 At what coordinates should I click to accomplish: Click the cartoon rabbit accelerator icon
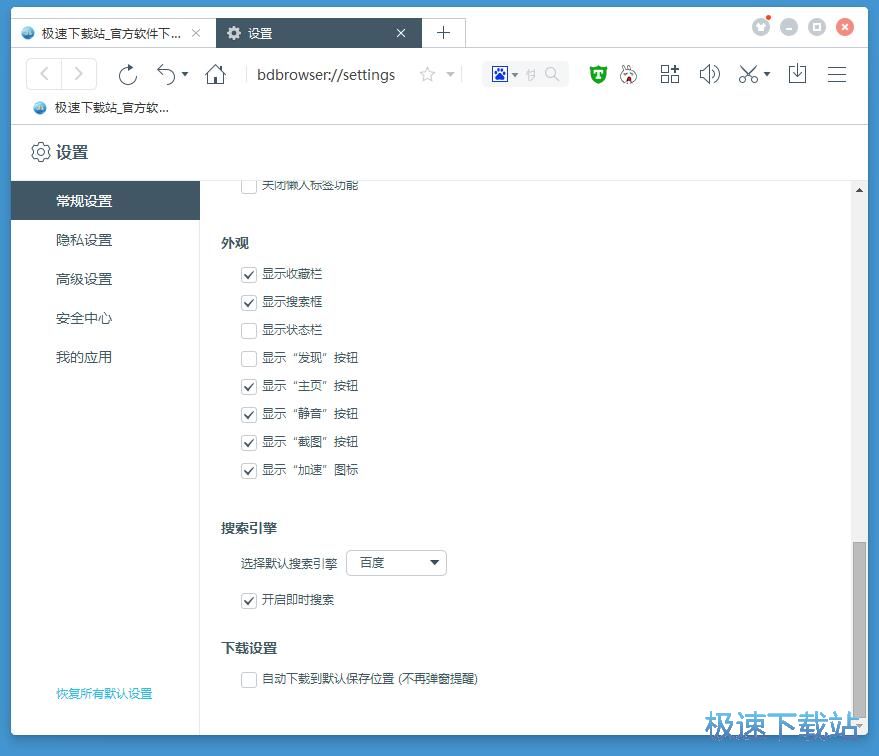[x=628, y=74]
